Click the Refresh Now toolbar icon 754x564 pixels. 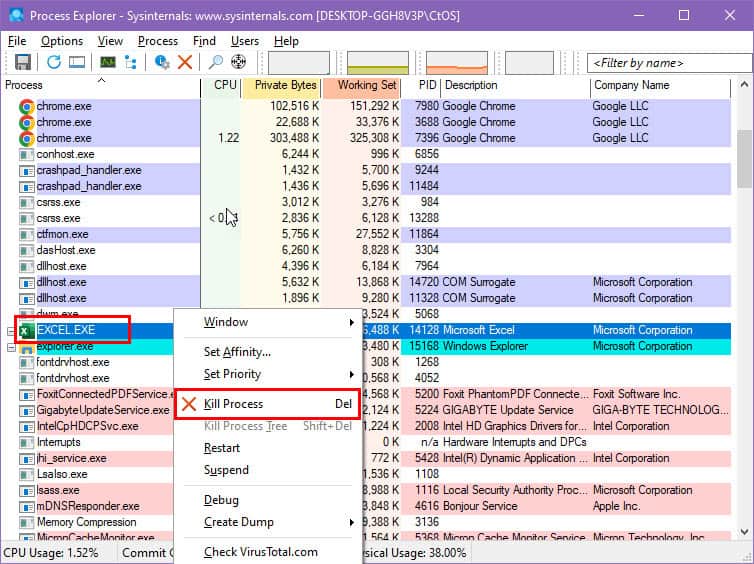(54, 62)
